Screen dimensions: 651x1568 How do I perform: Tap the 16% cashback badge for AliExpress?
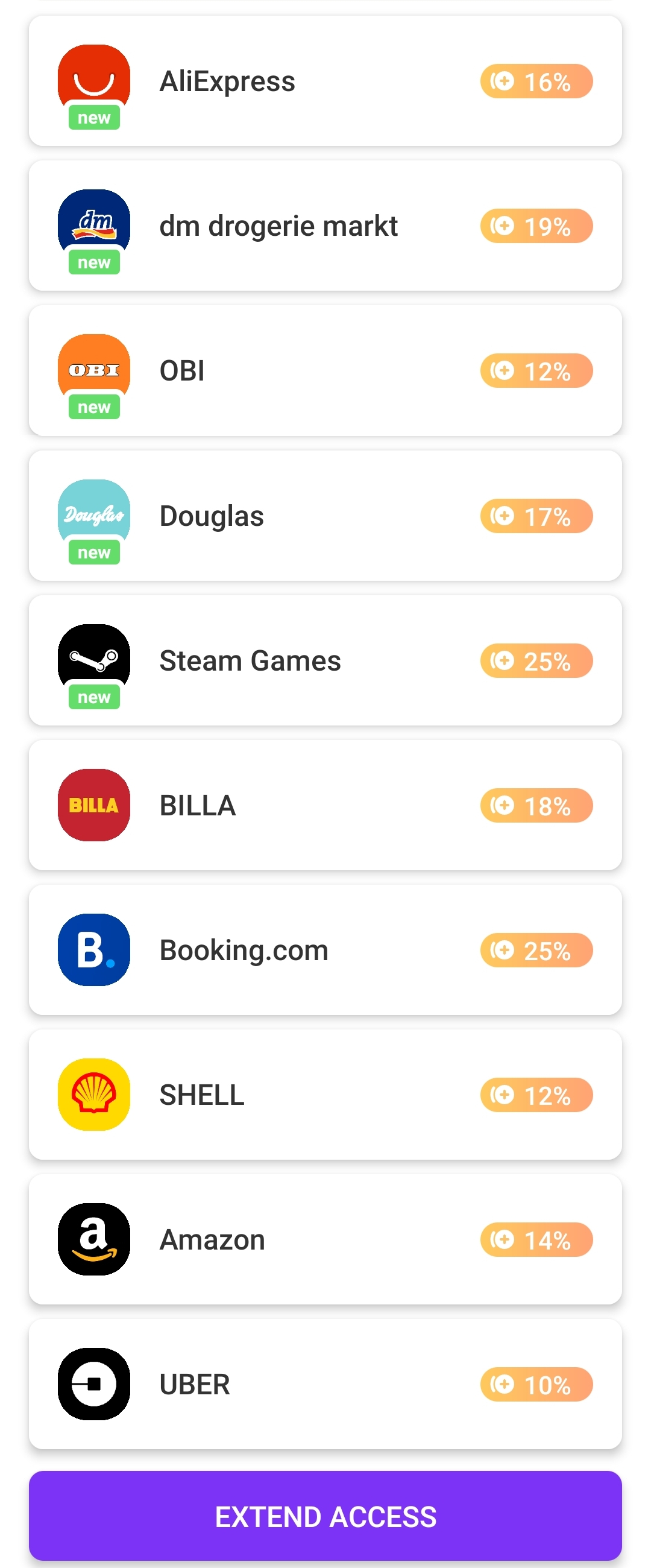(x=536, y=81)
